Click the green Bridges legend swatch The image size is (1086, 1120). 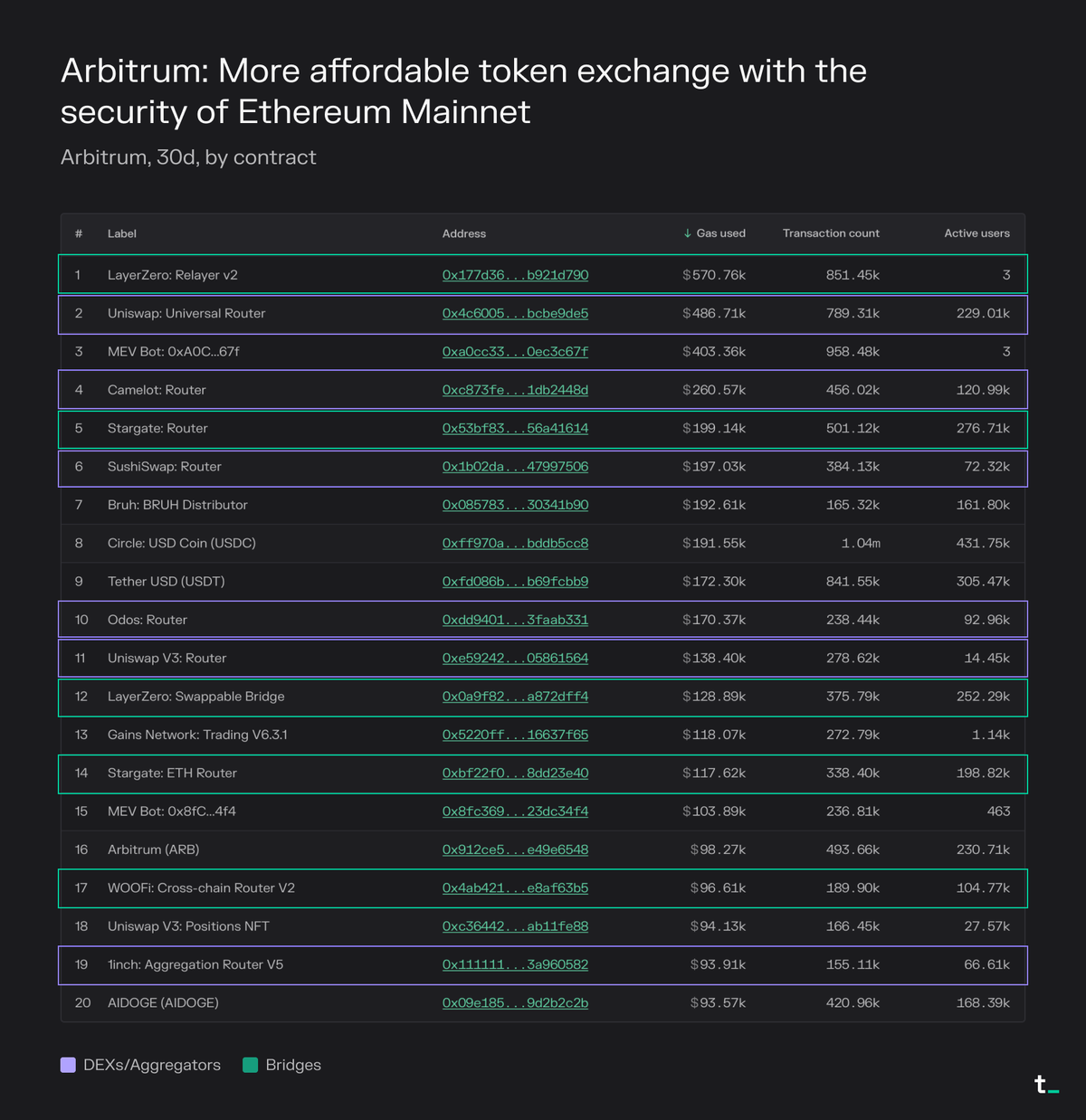pyautogui.click(x=251, y=1065)
